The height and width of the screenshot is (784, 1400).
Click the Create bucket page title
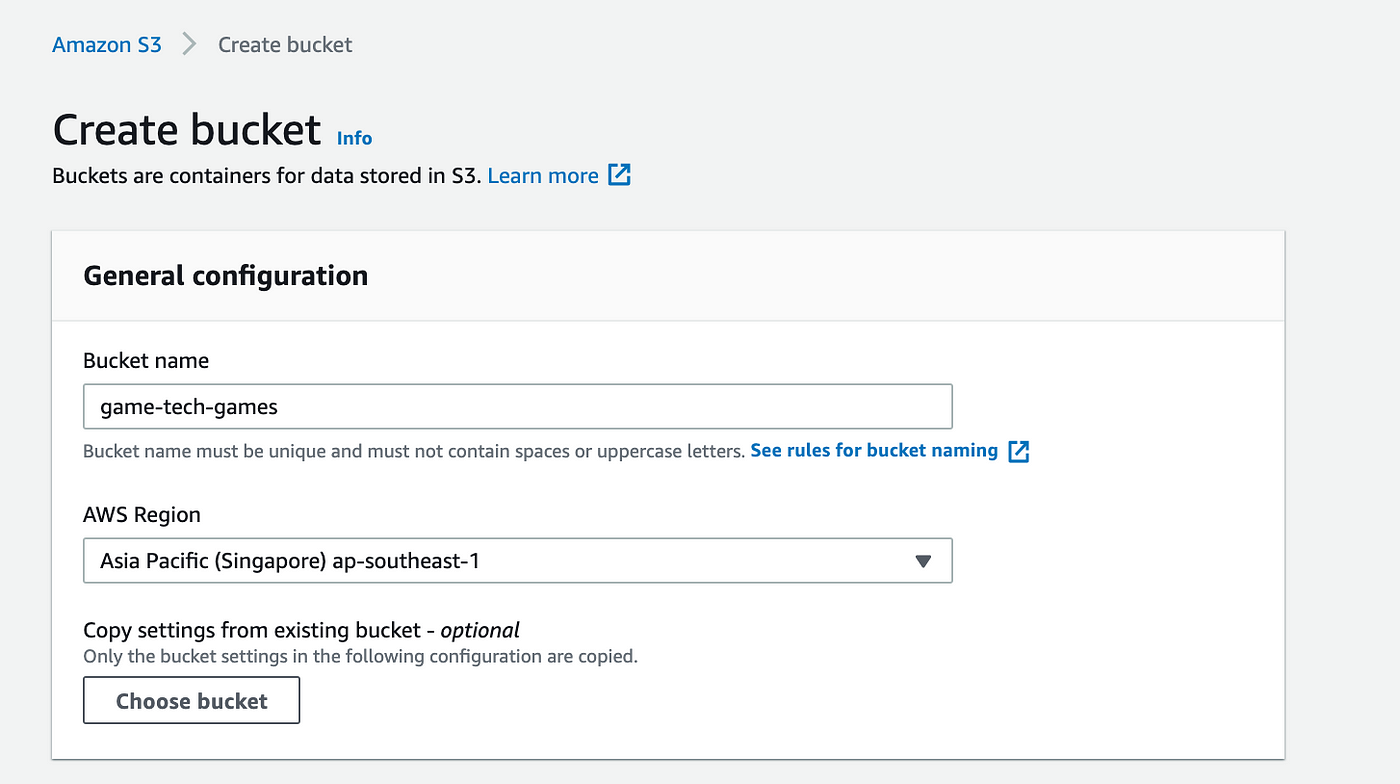coord(187,131)
